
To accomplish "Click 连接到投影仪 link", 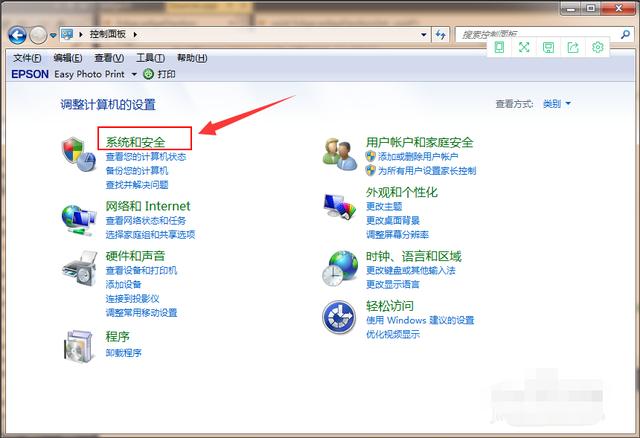I will coord(132,298).
